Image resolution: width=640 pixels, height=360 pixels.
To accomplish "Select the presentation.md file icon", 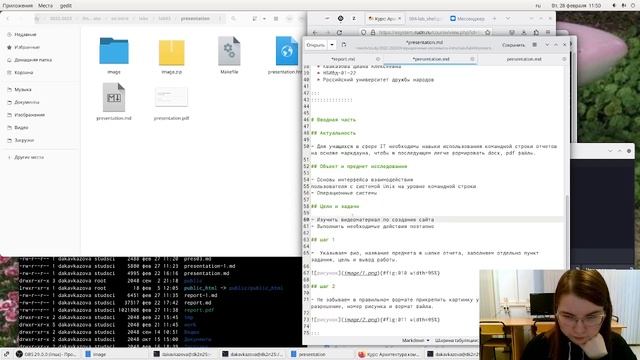I will [x=114, y=97].
